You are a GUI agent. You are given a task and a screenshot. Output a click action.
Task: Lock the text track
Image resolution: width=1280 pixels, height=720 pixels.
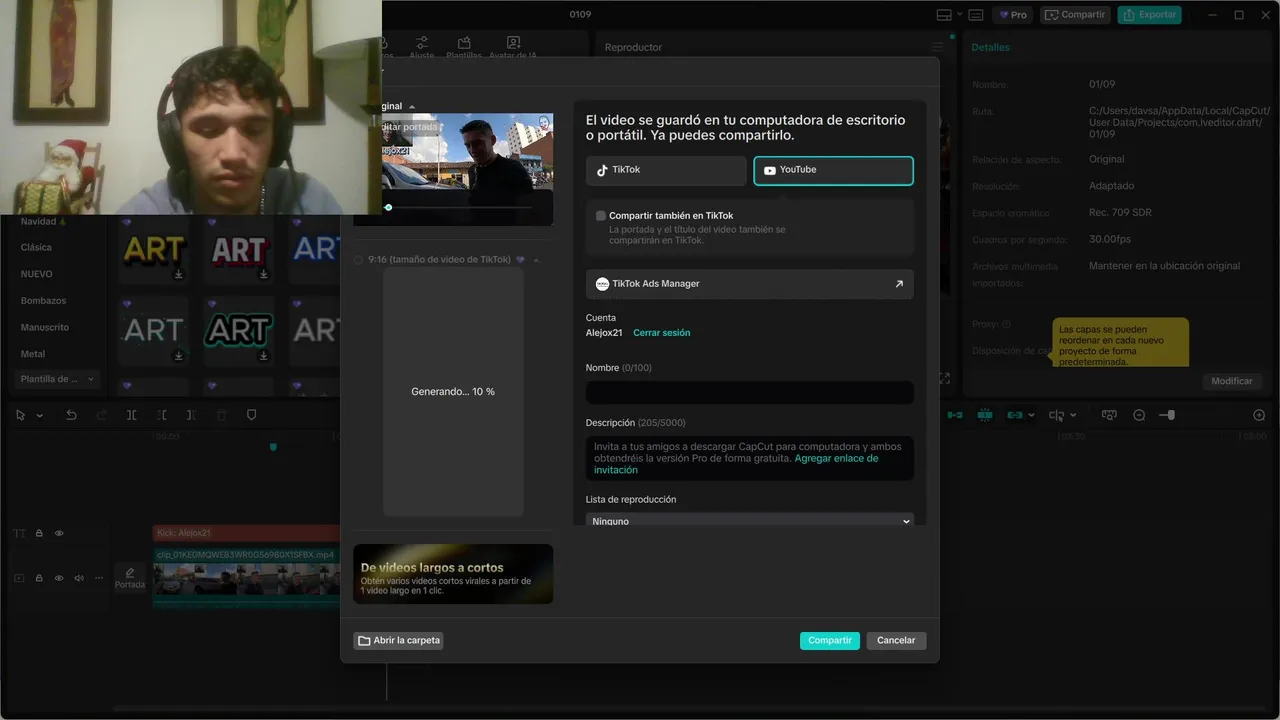(x=39, y=533)
